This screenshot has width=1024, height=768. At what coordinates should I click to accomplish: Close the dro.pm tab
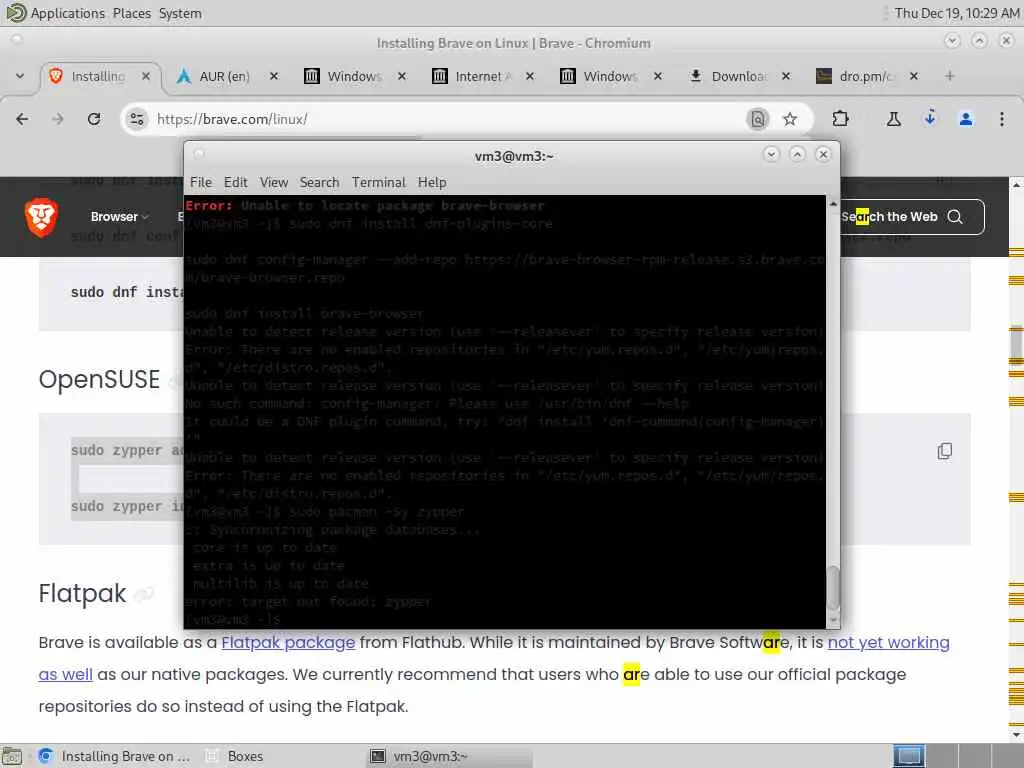click(x=914, y=76)
